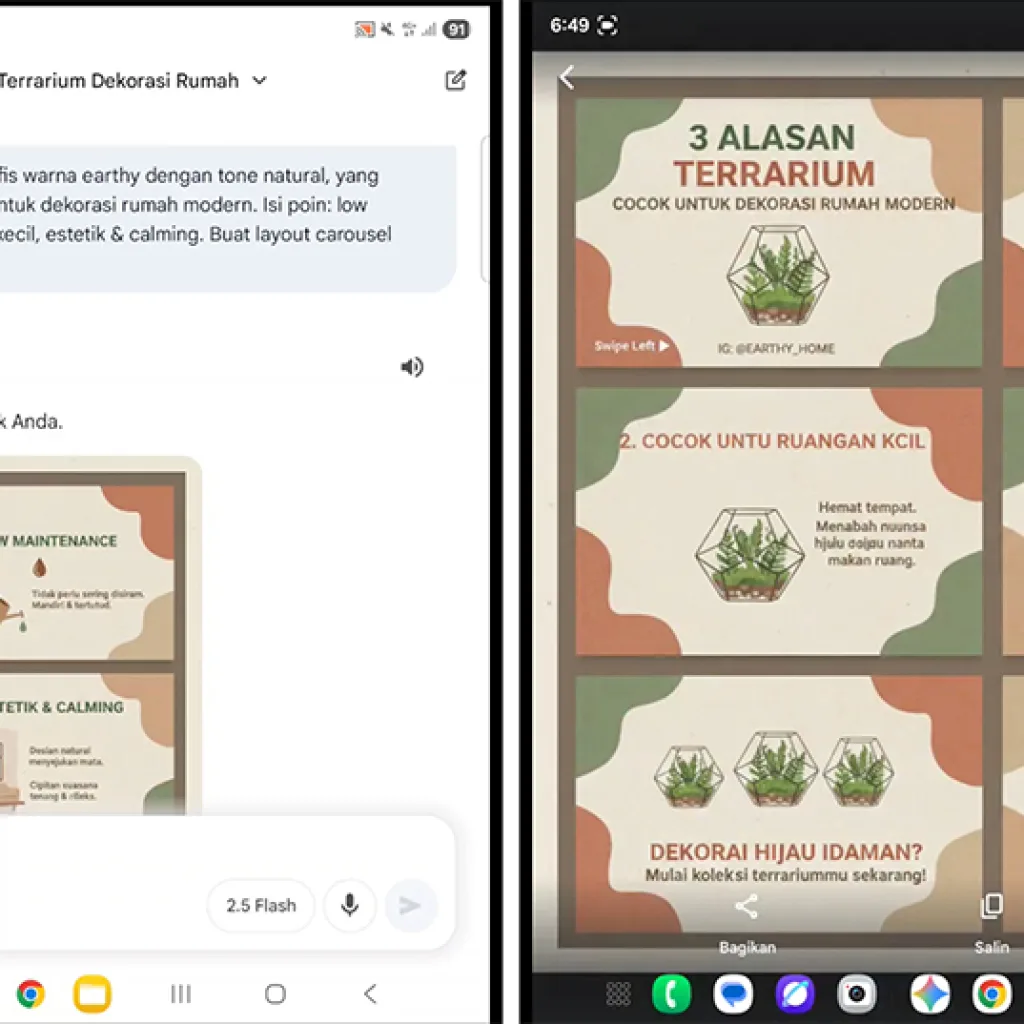1024x1024 pixels.
Task: Tap the Bagikan share icon
Action: click(746, 906)
